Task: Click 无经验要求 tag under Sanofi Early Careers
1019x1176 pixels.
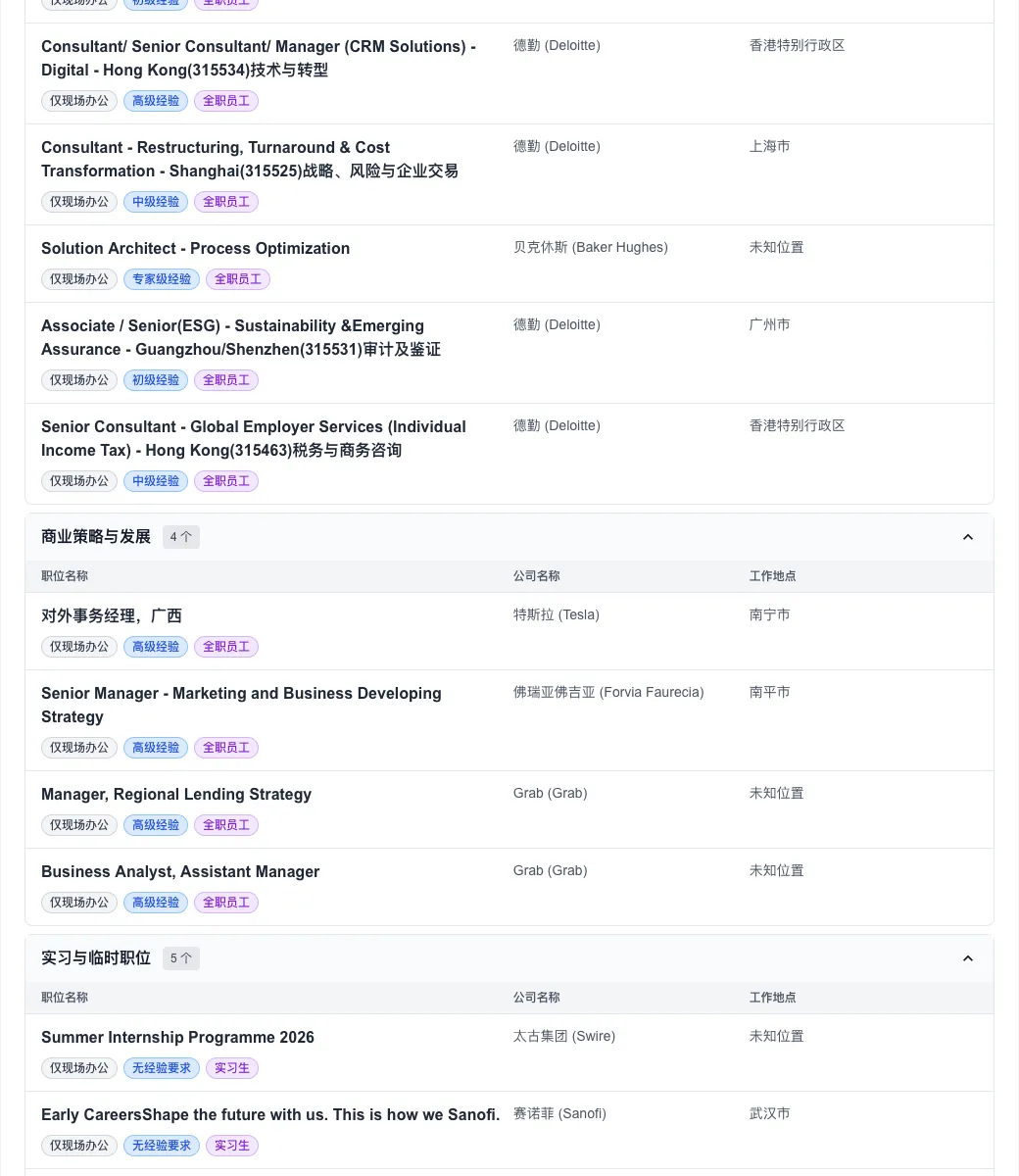Action: pyautogui.click(x=162, y=1146)
